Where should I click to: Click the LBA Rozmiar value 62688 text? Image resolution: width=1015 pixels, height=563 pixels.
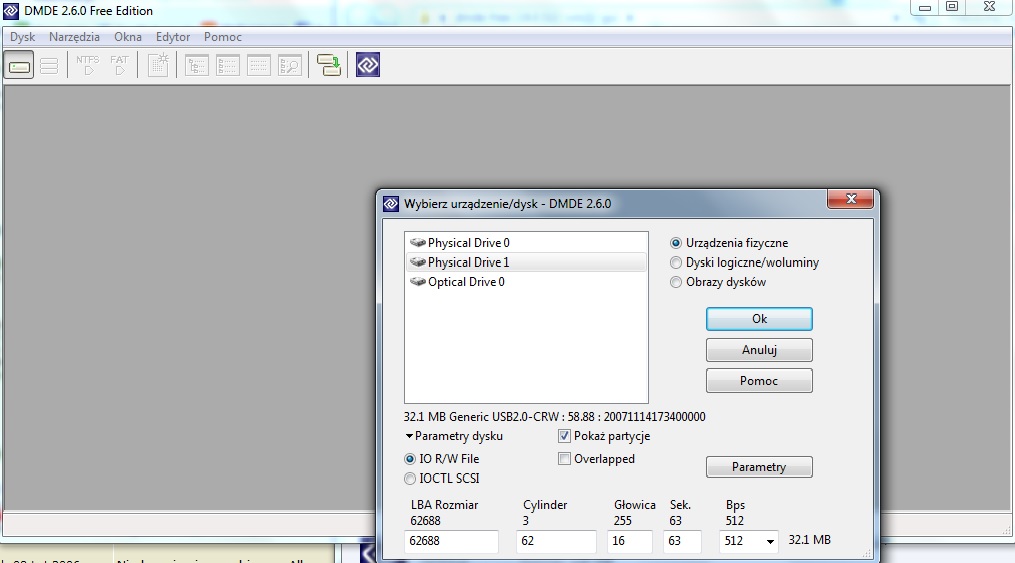point(425,521)
